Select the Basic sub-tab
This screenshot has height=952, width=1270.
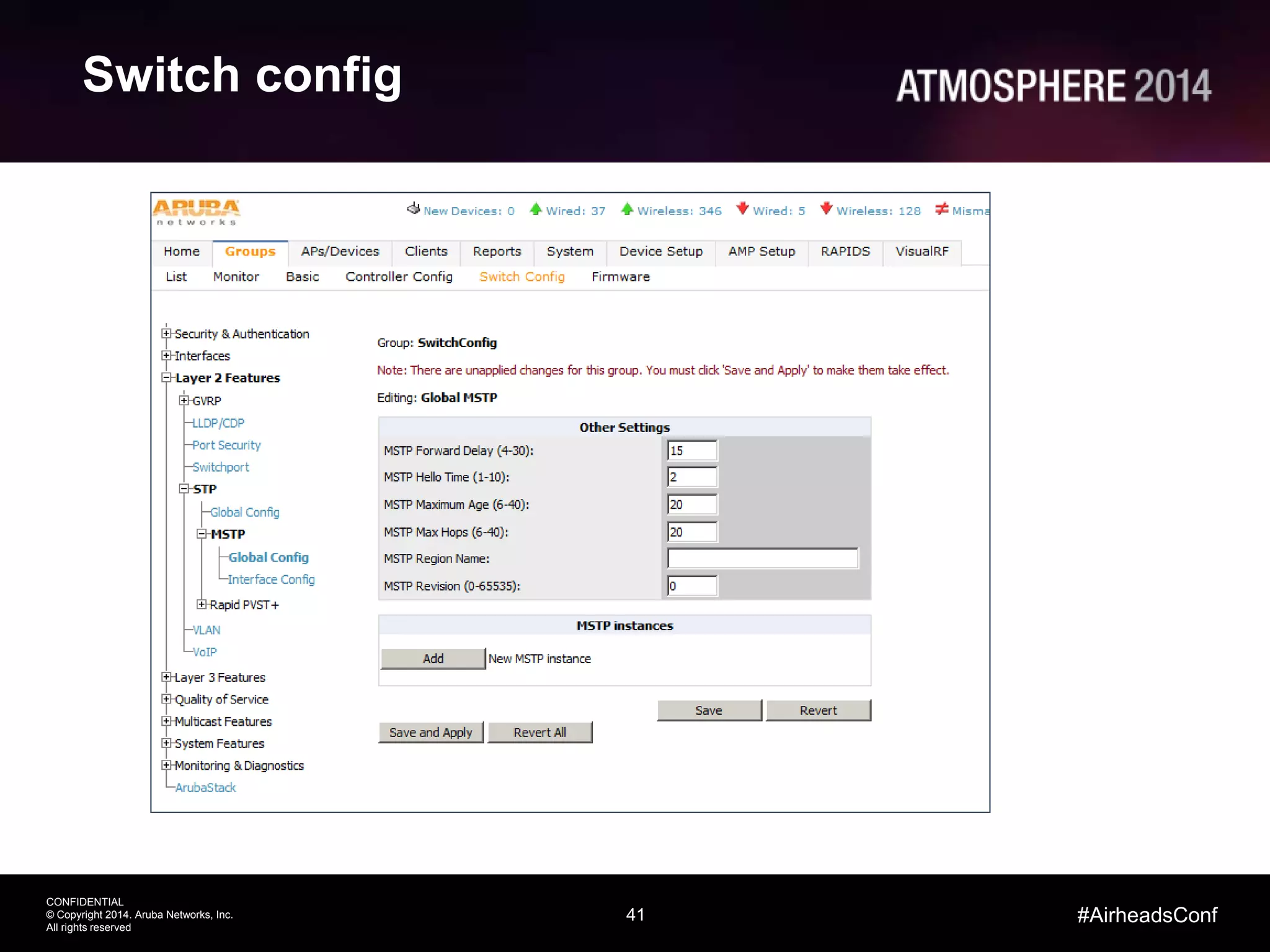click(303, 277)
